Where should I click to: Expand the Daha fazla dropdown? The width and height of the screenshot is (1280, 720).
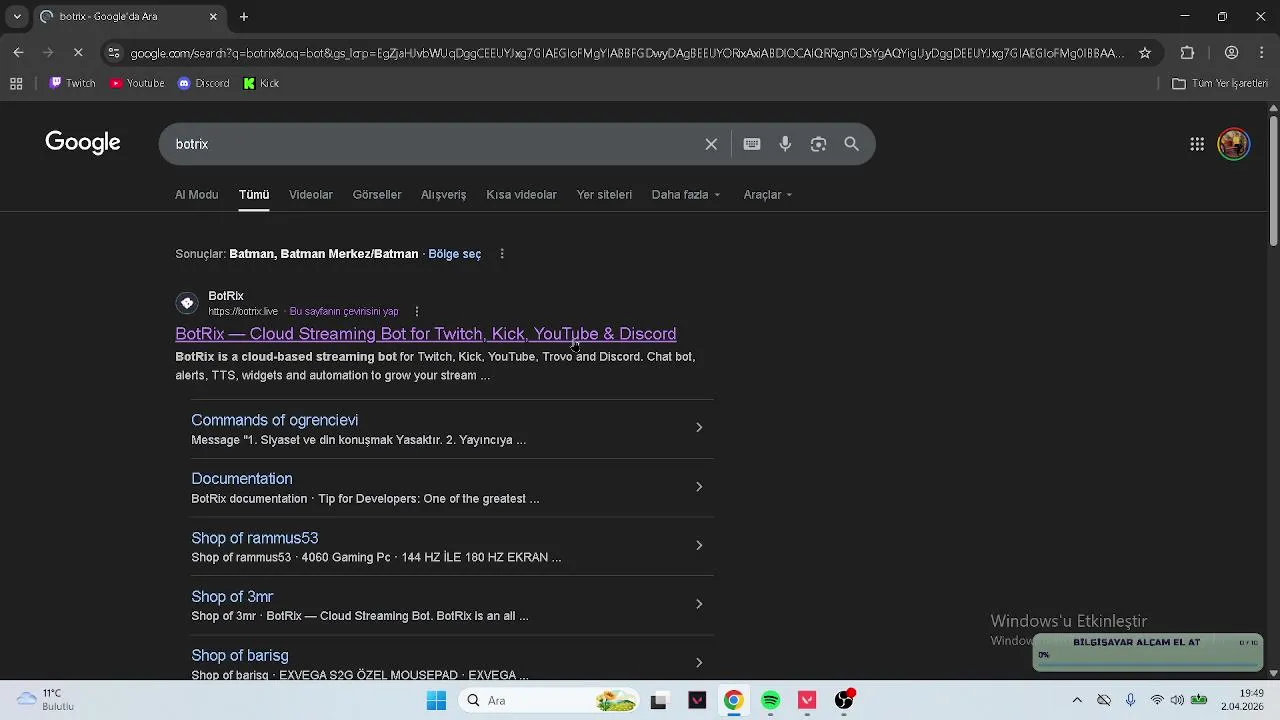(x=686, y=195)
